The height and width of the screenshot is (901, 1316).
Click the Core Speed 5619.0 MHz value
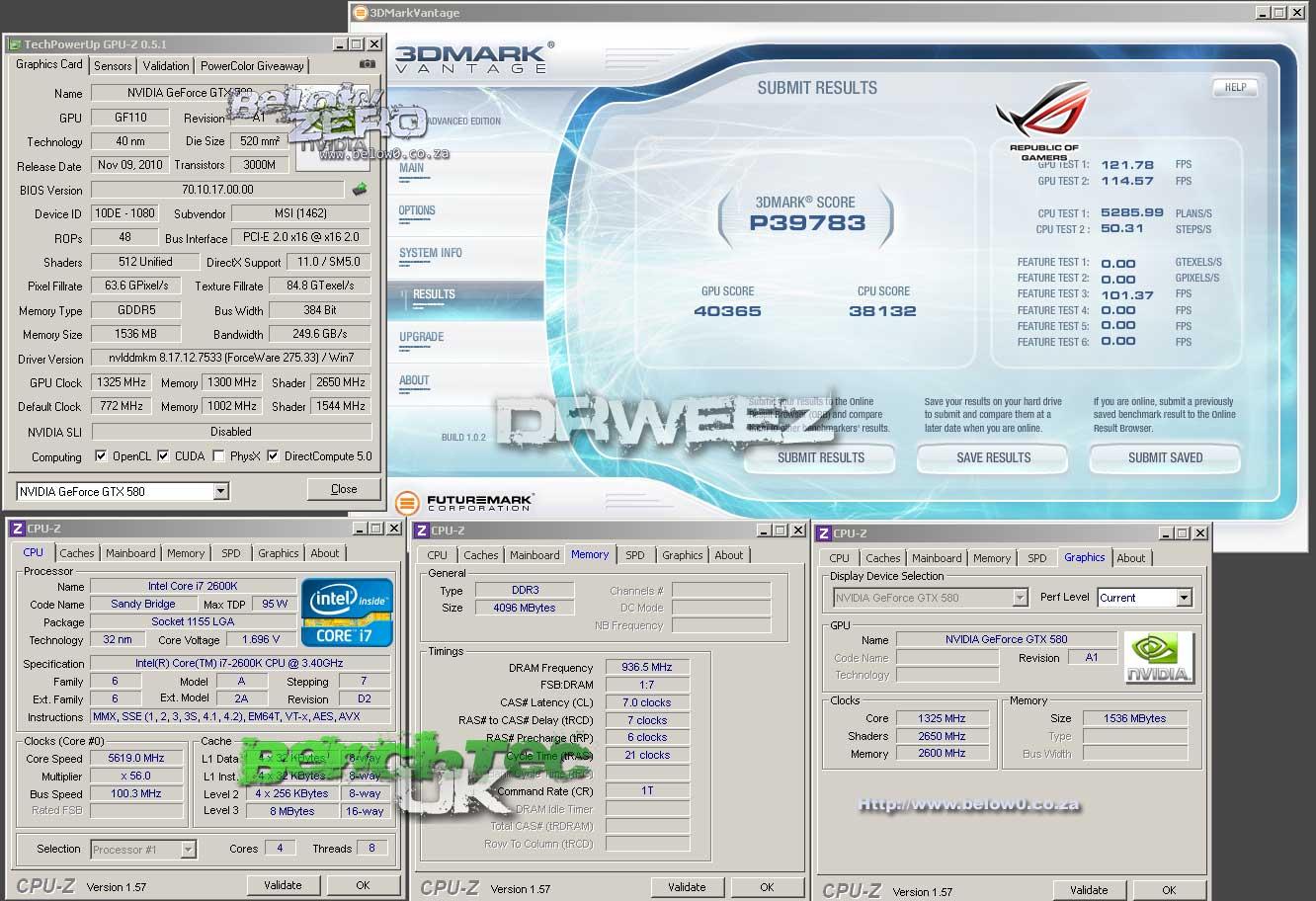pos(136,758)
